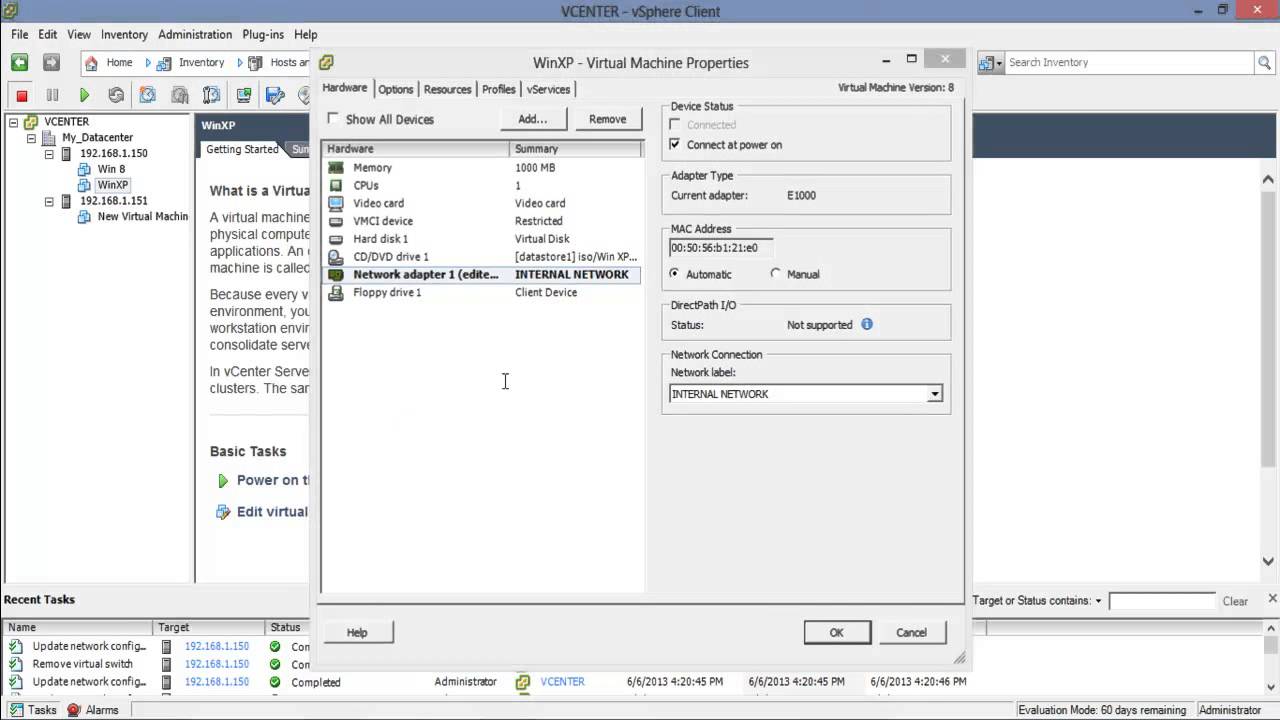Switch to the Options tab
The width and height of the screenshot is (1280, 720).
click(395, 89)
